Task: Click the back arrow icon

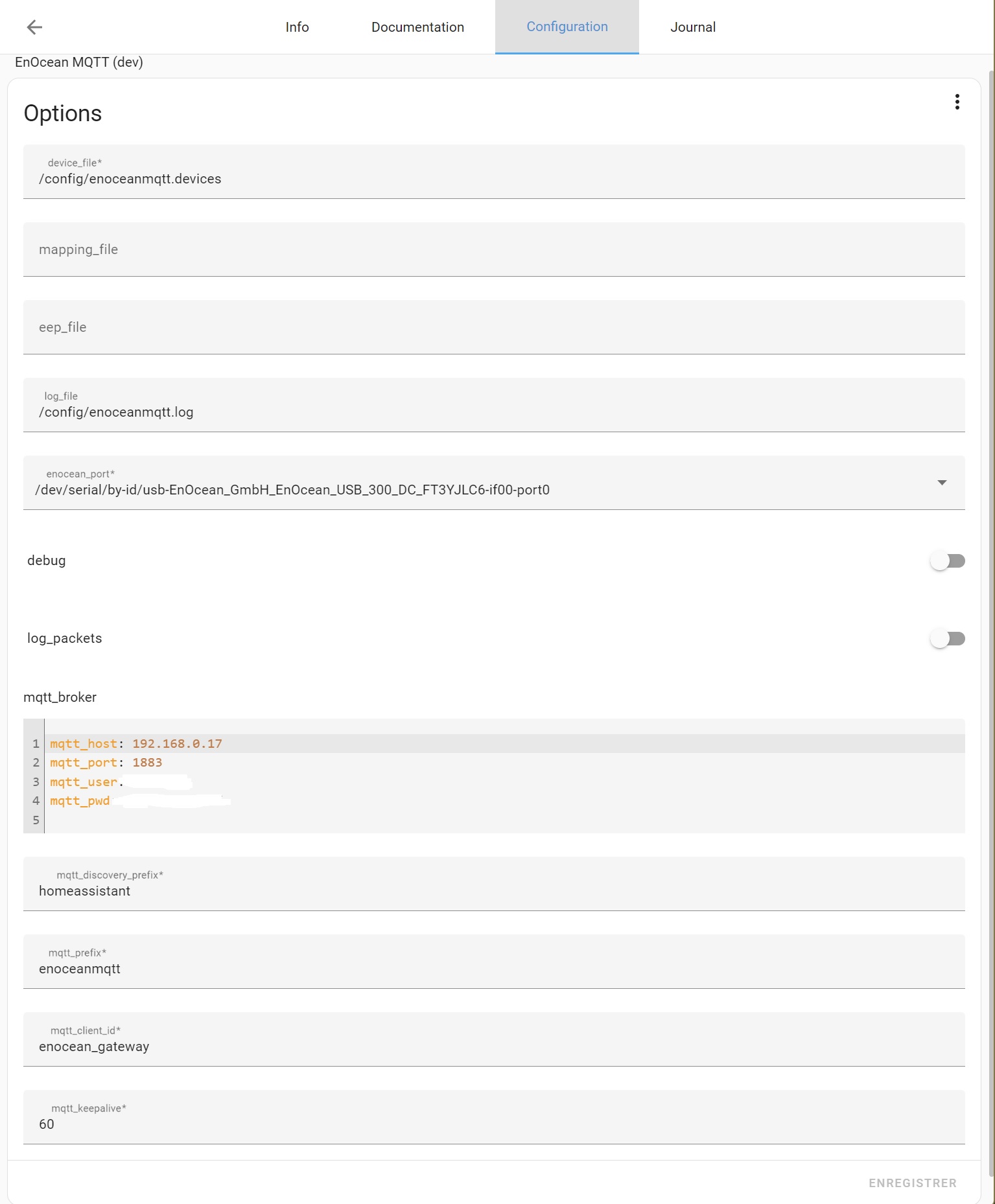Action: 34,27
